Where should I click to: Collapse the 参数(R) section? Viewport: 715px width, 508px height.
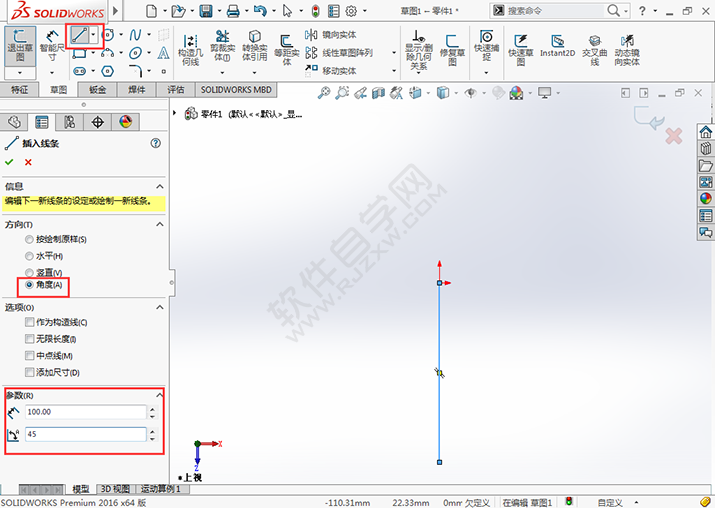[x=160, y=395]
